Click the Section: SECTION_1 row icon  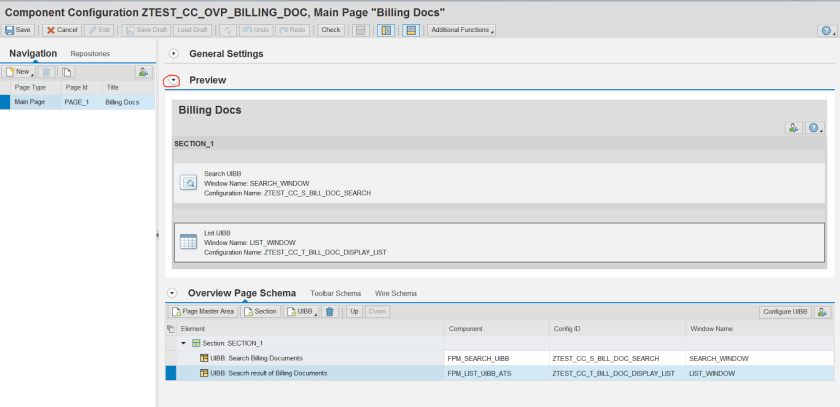(196, 343)
